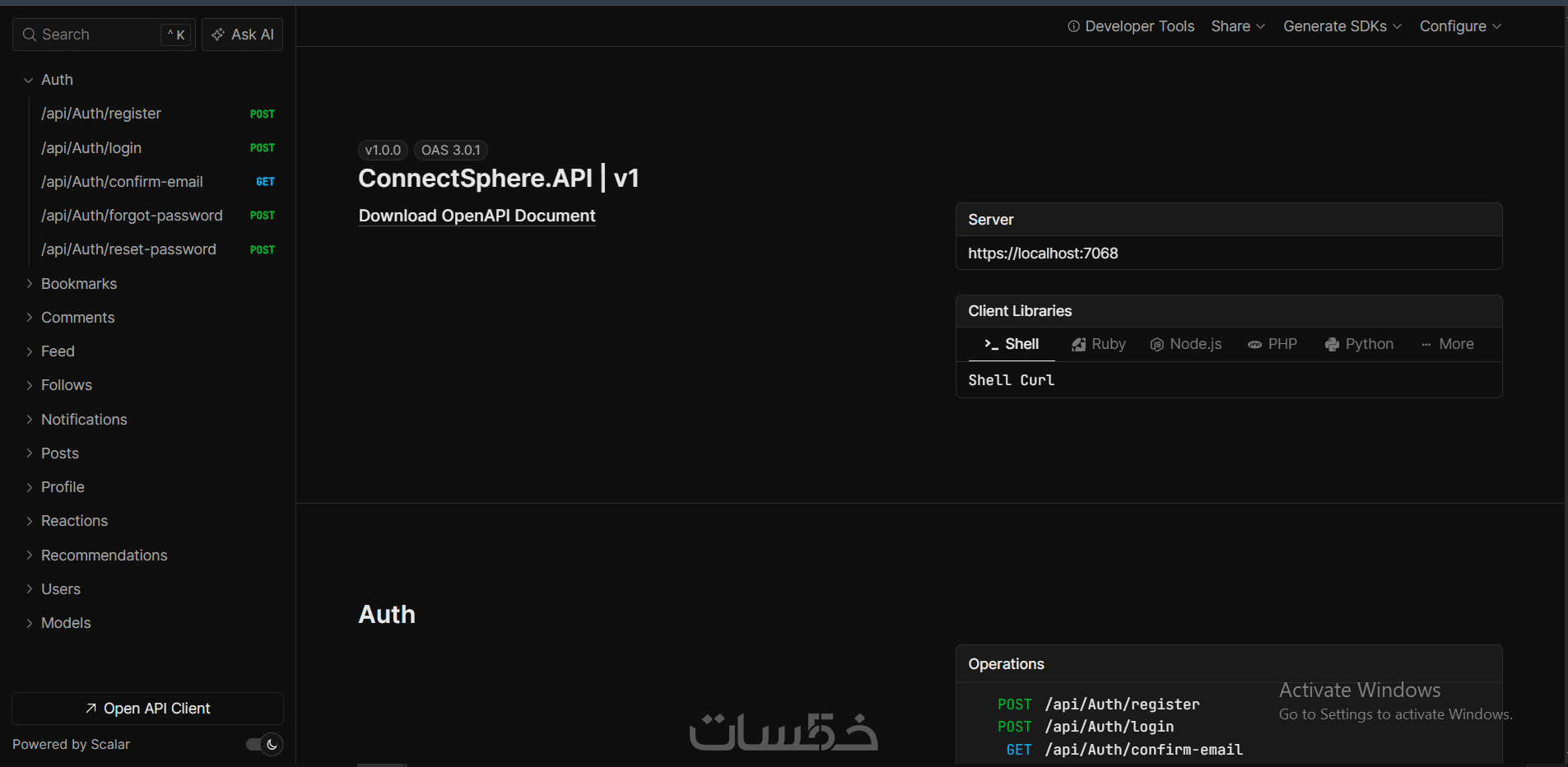Select the PHP client library tab

tap(1273, 344)
